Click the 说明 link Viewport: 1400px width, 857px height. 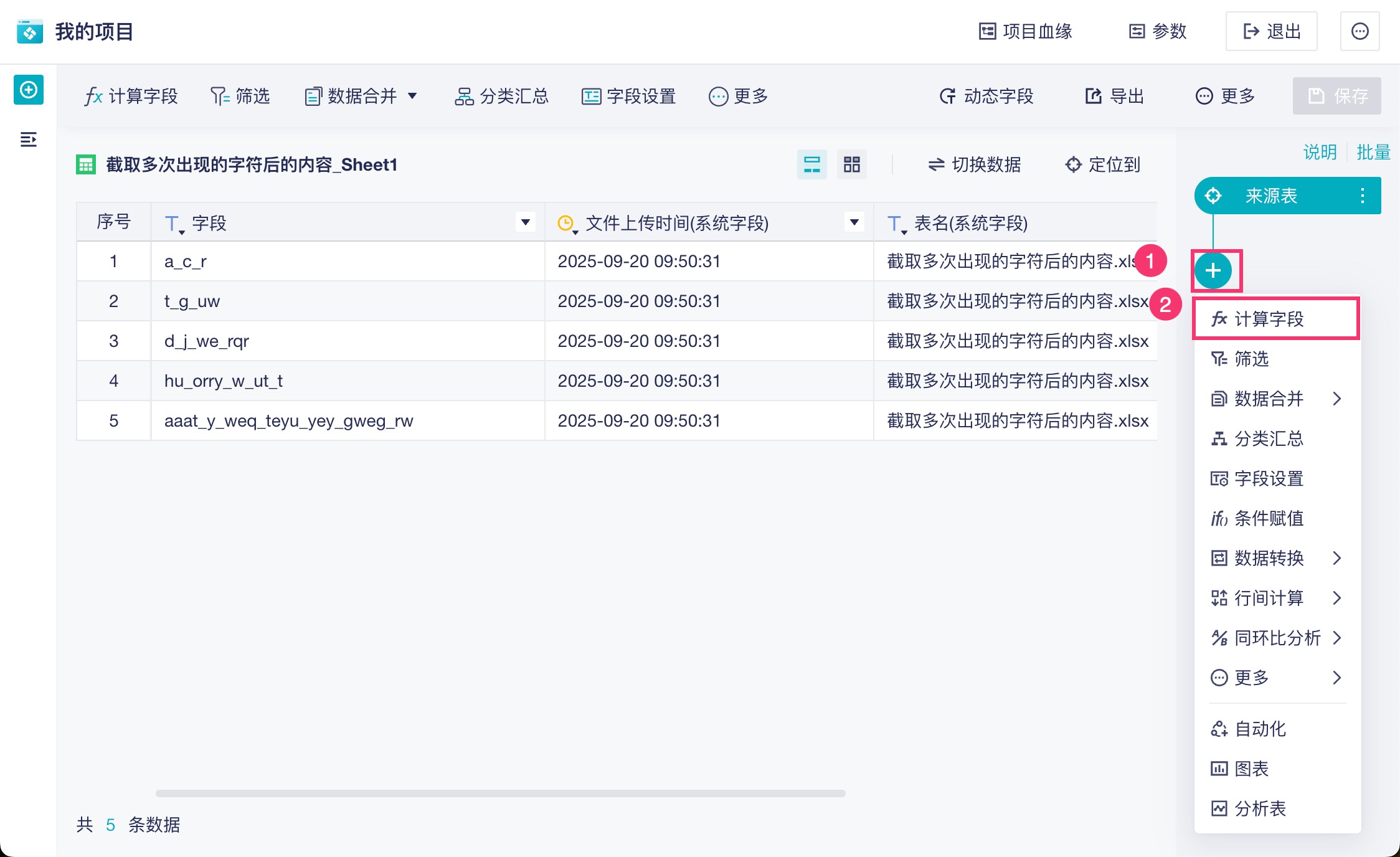click(1320, 152)
